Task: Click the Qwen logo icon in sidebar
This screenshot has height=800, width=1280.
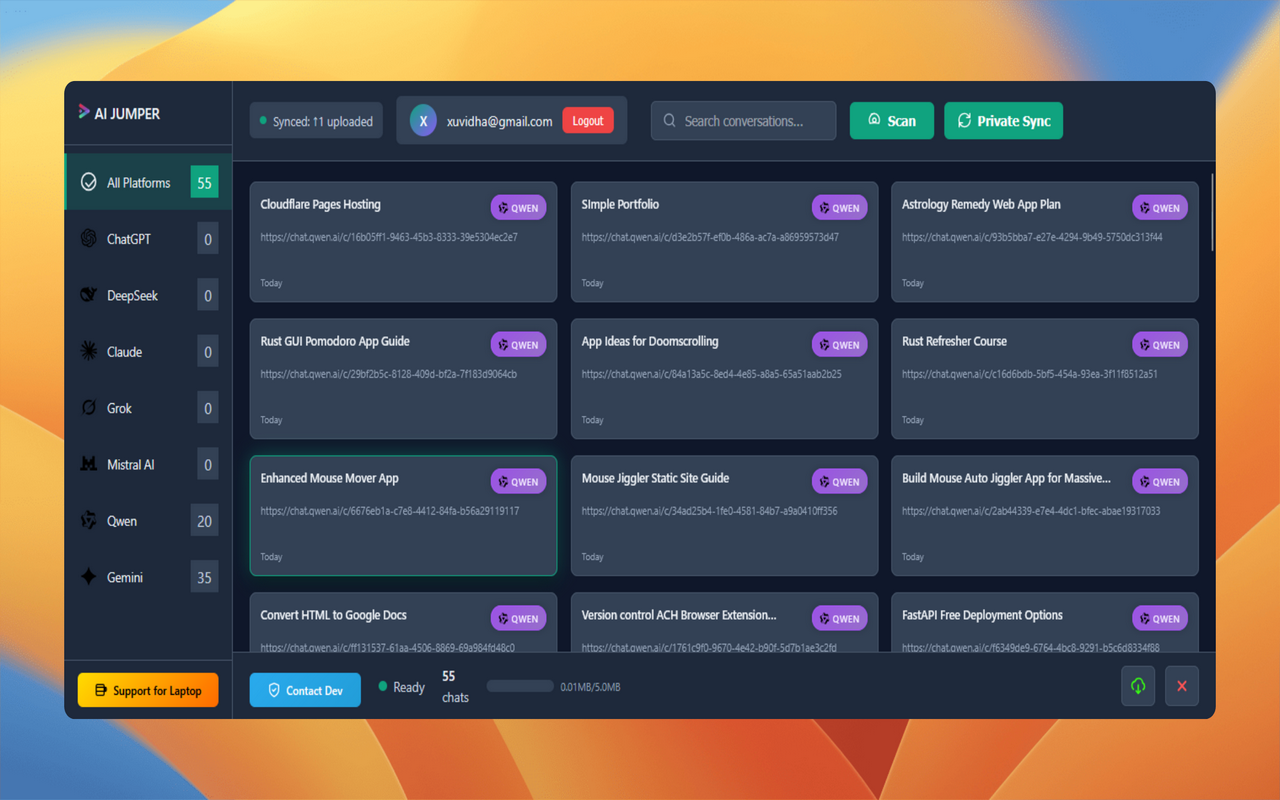Action: click(x=89, y=521)
